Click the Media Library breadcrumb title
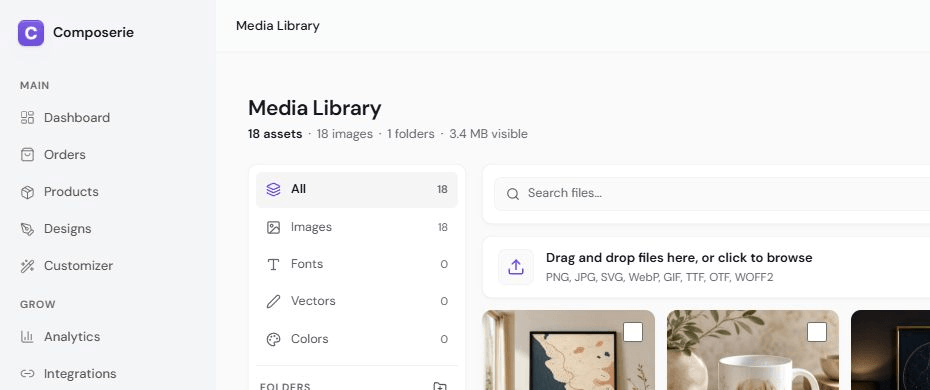Image resolution: width=930 pixels, height=390 pixels. click(278, 26)
